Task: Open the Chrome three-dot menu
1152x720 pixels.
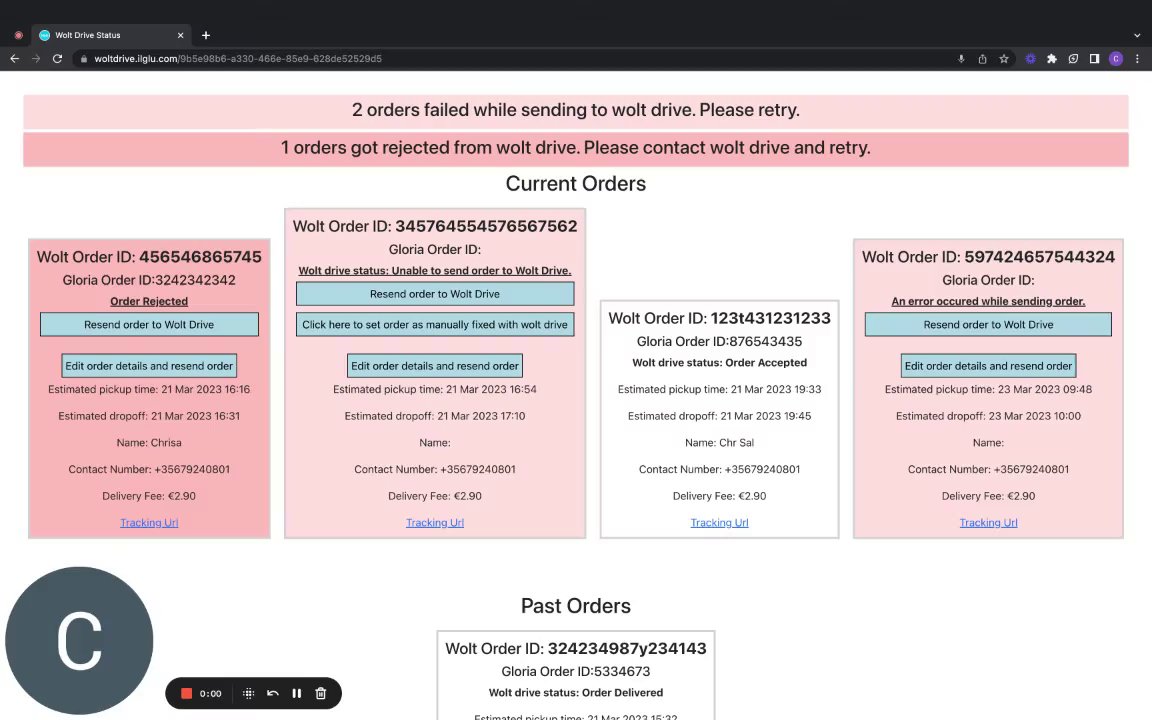Action: point(1137,59)
